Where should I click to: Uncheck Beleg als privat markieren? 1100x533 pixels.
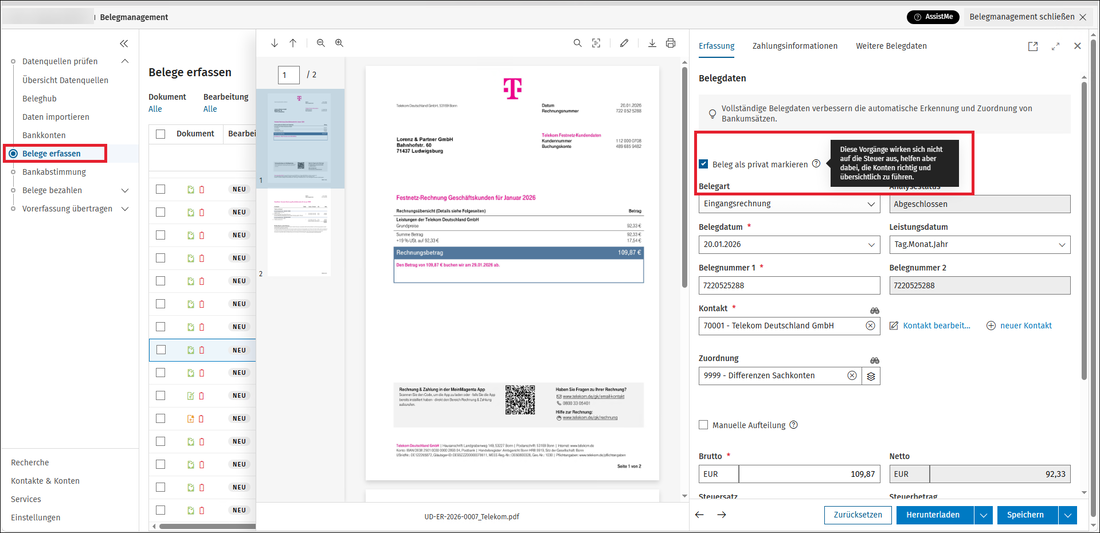pyautogui.click(x=704, y=164)
